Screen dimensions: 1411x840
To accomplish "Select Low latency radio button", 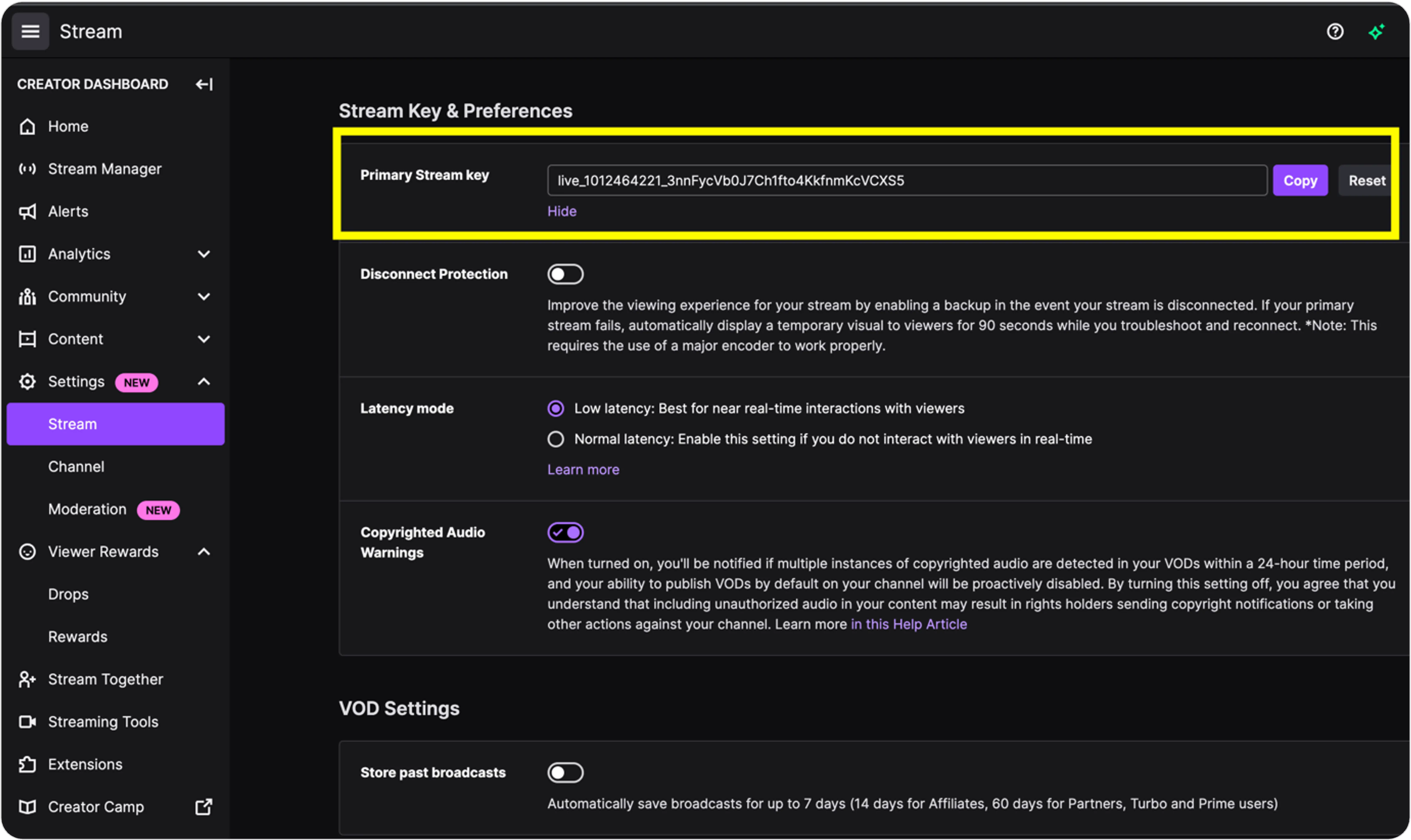I will 556,408.
